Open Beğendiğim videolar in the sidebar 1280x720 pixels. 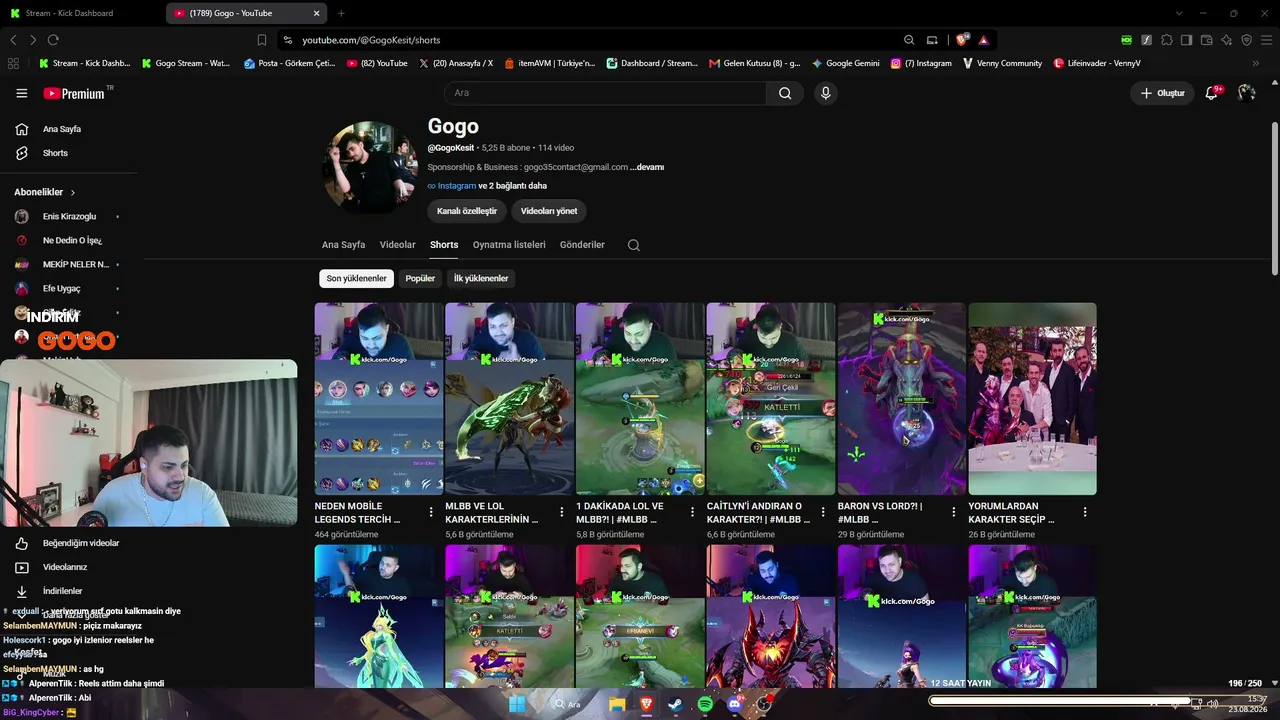pyautogui.click(x=80, y=543)
